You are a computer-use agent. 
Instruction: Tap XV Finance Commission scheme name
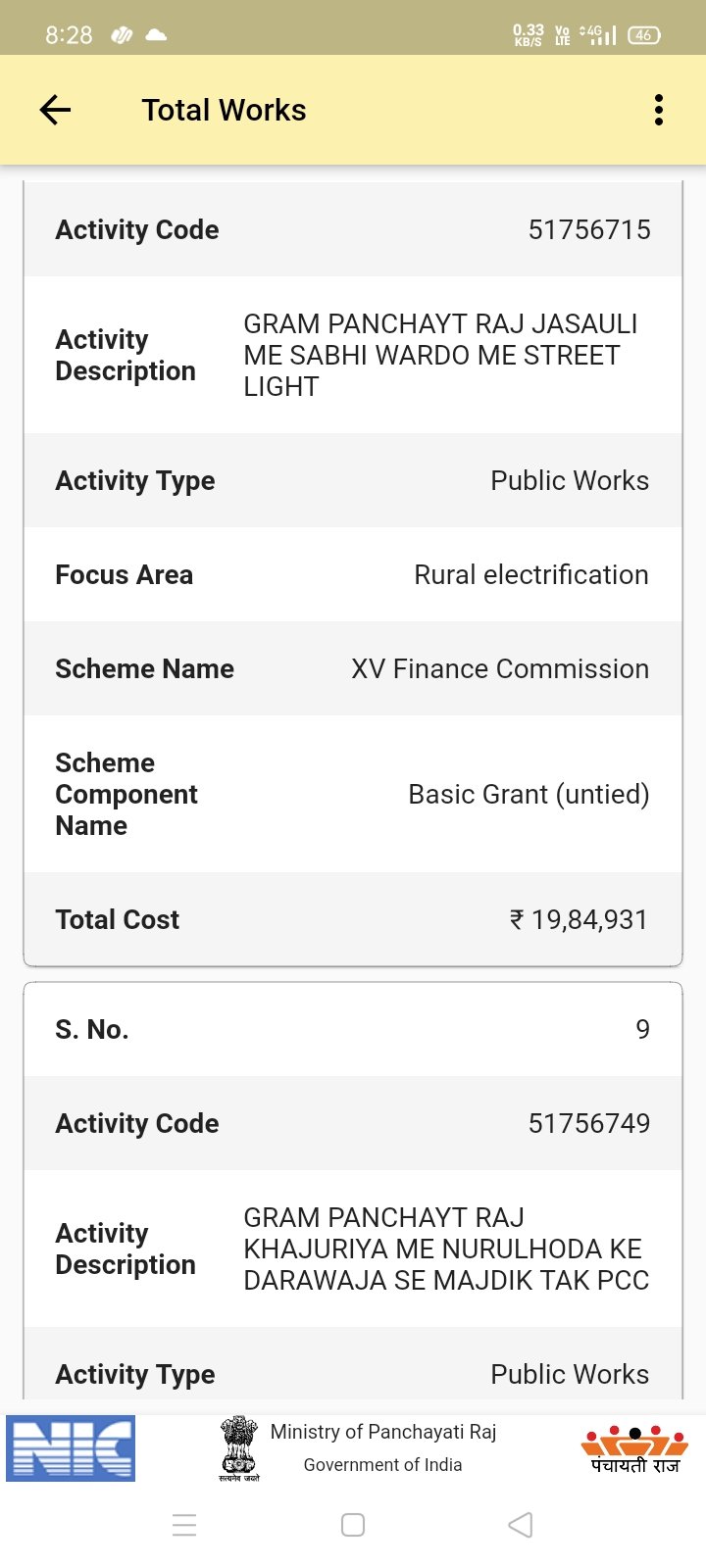click(x=500, y=668)
